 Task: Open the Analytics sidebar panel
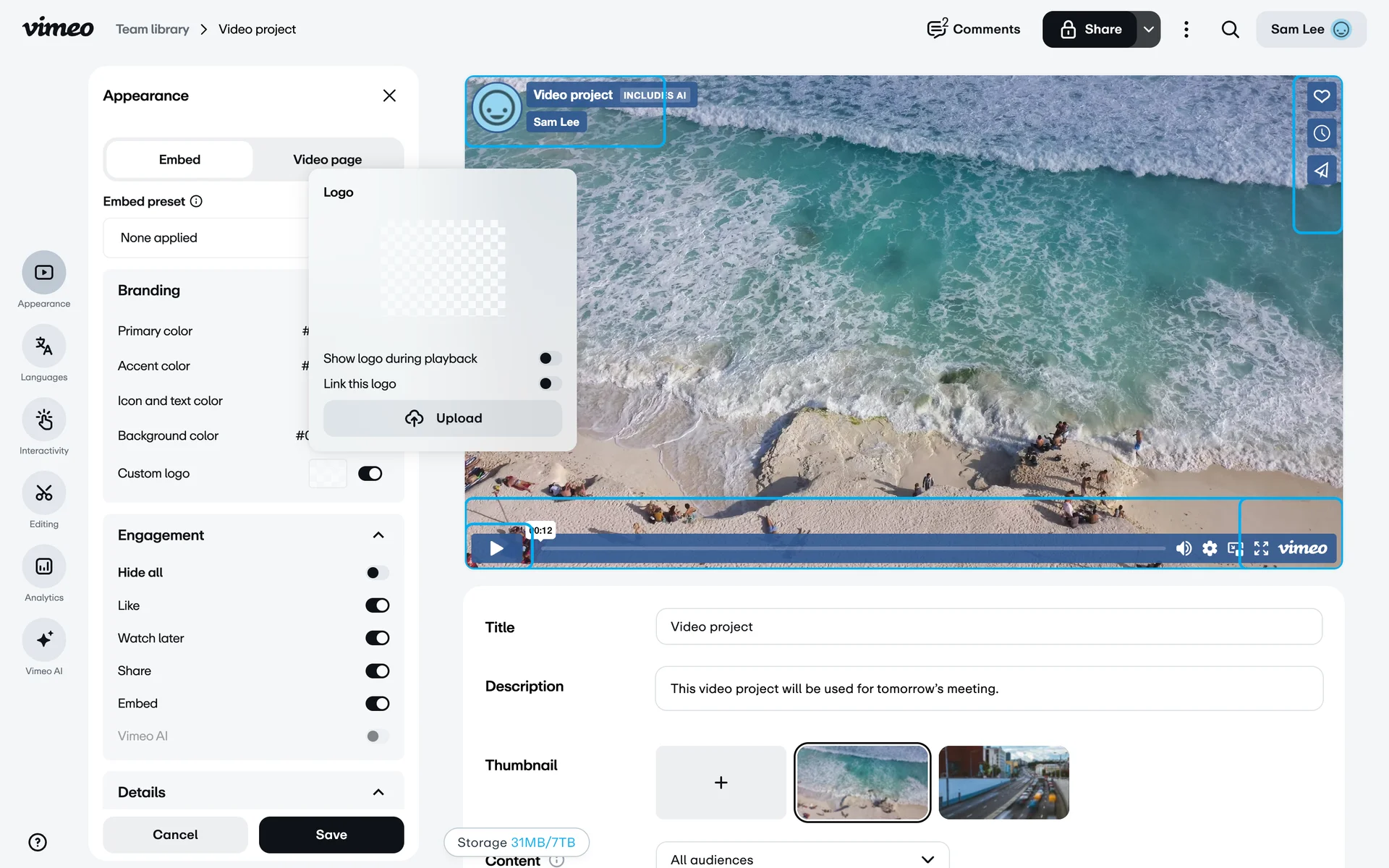(x=43, y=567)
